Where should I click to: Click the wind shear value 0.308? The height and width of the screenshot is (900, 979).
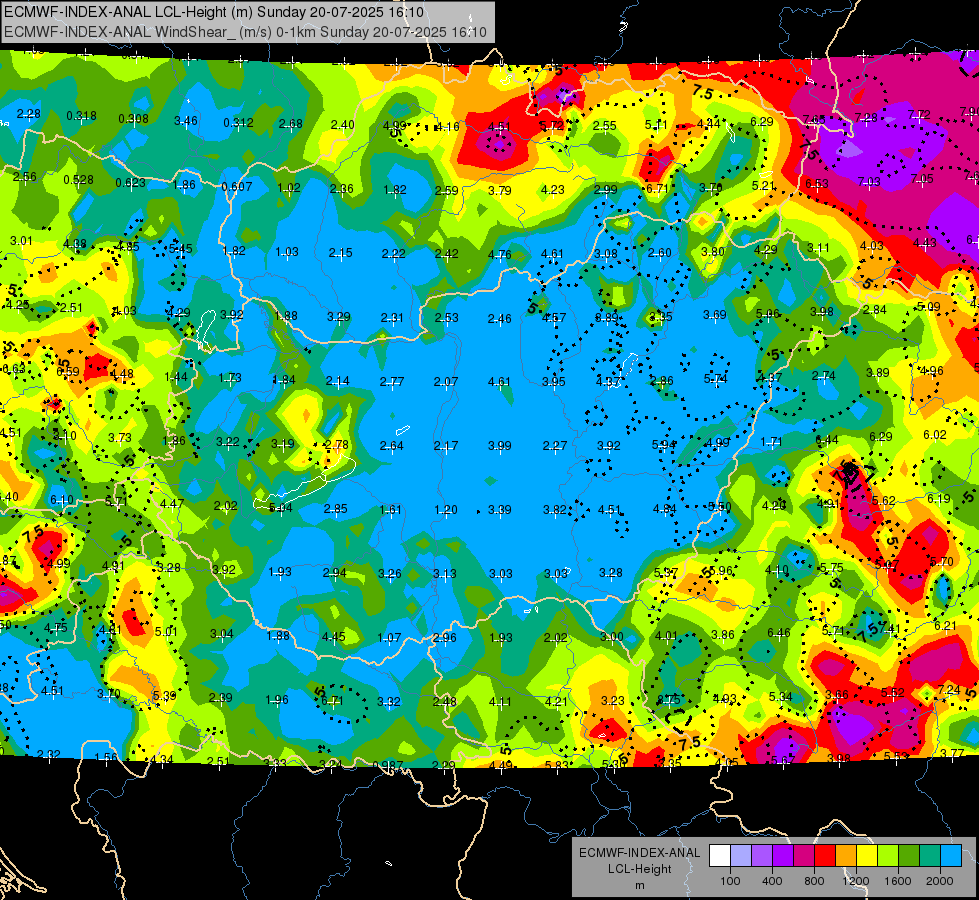pos(134,119)
